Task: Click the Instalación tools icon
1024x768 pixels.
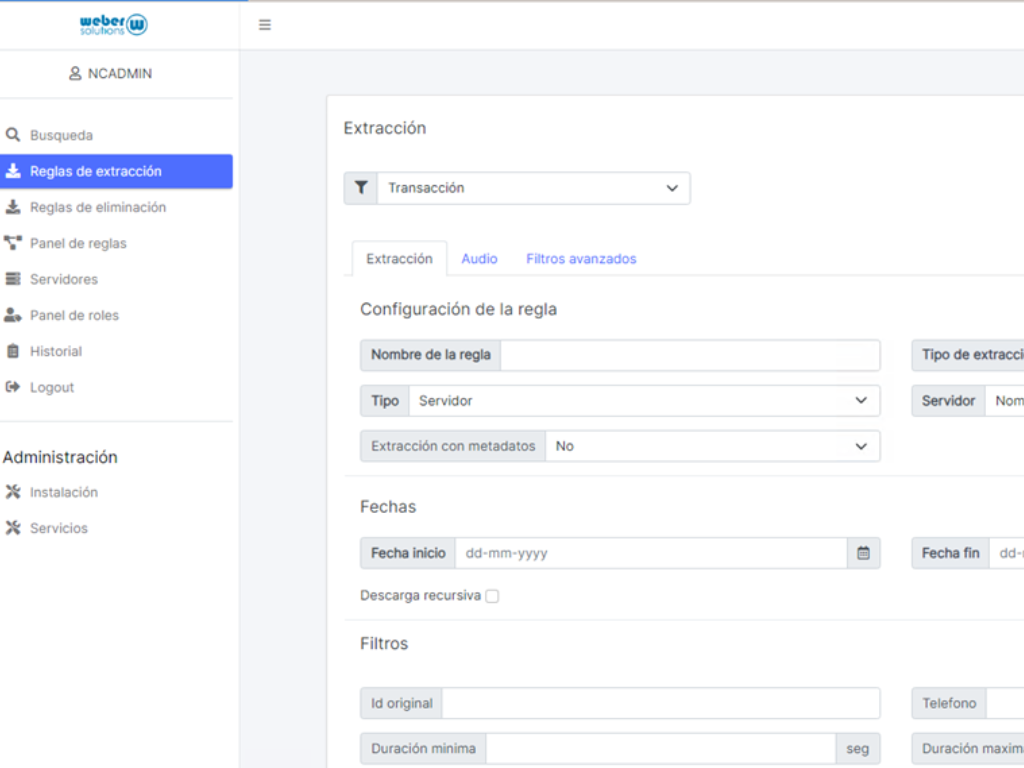Action: click(x=12, y=492)
